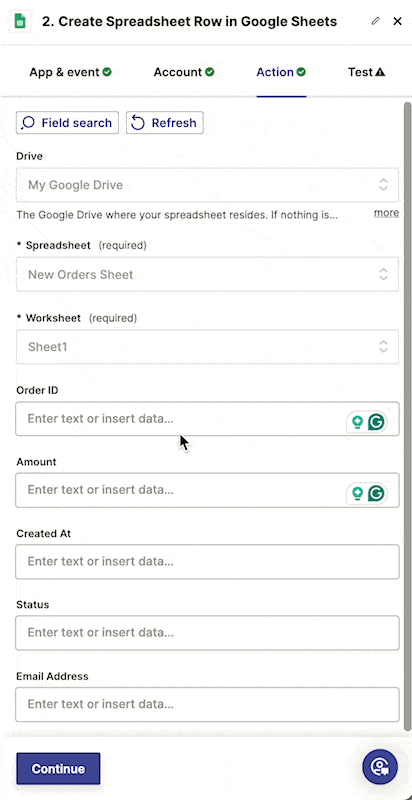Click the green check icon on Account tab
412x800 pixels.
(x=210, y=72)
